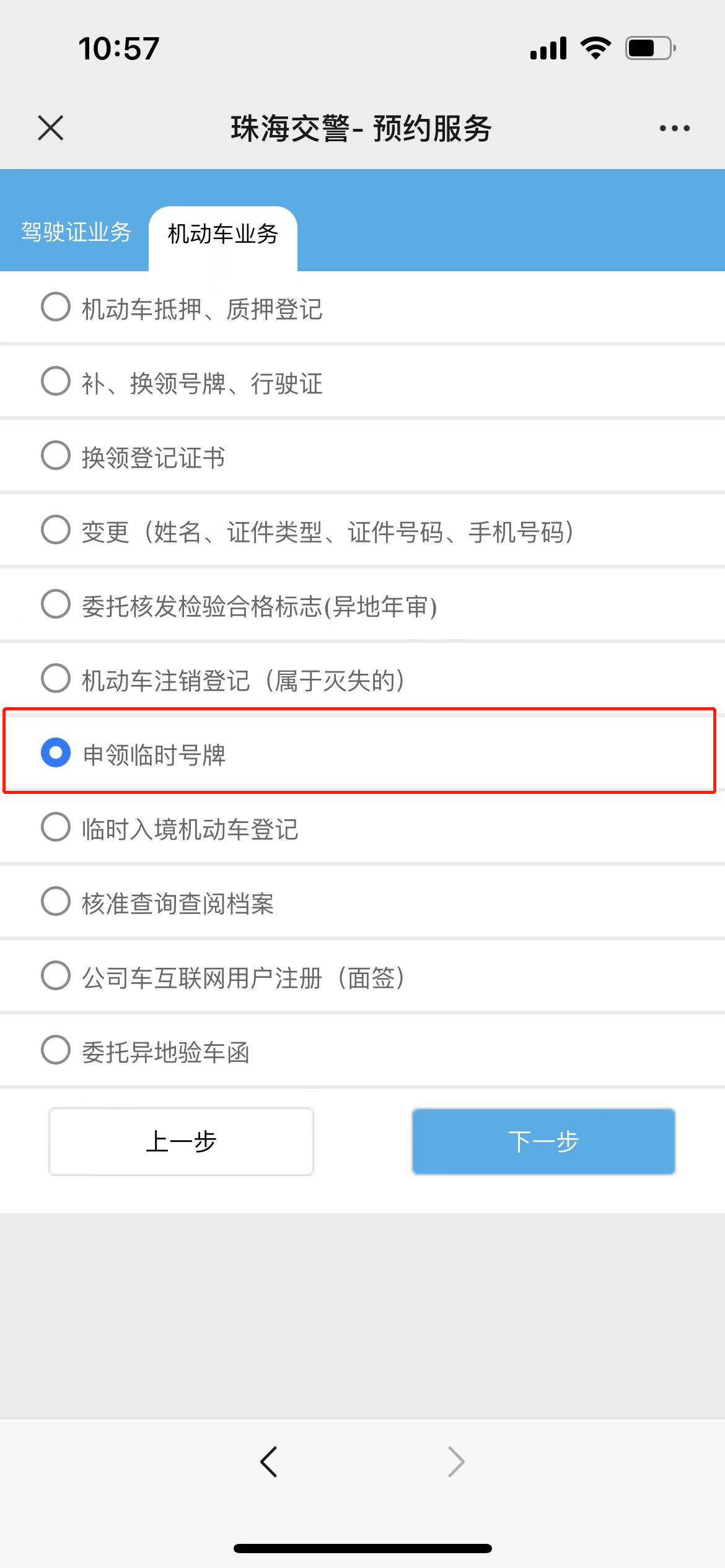This screenshot has height=1568, width=725.
Task: Select the 机动车业务 tab
Action: pos(223,234)
